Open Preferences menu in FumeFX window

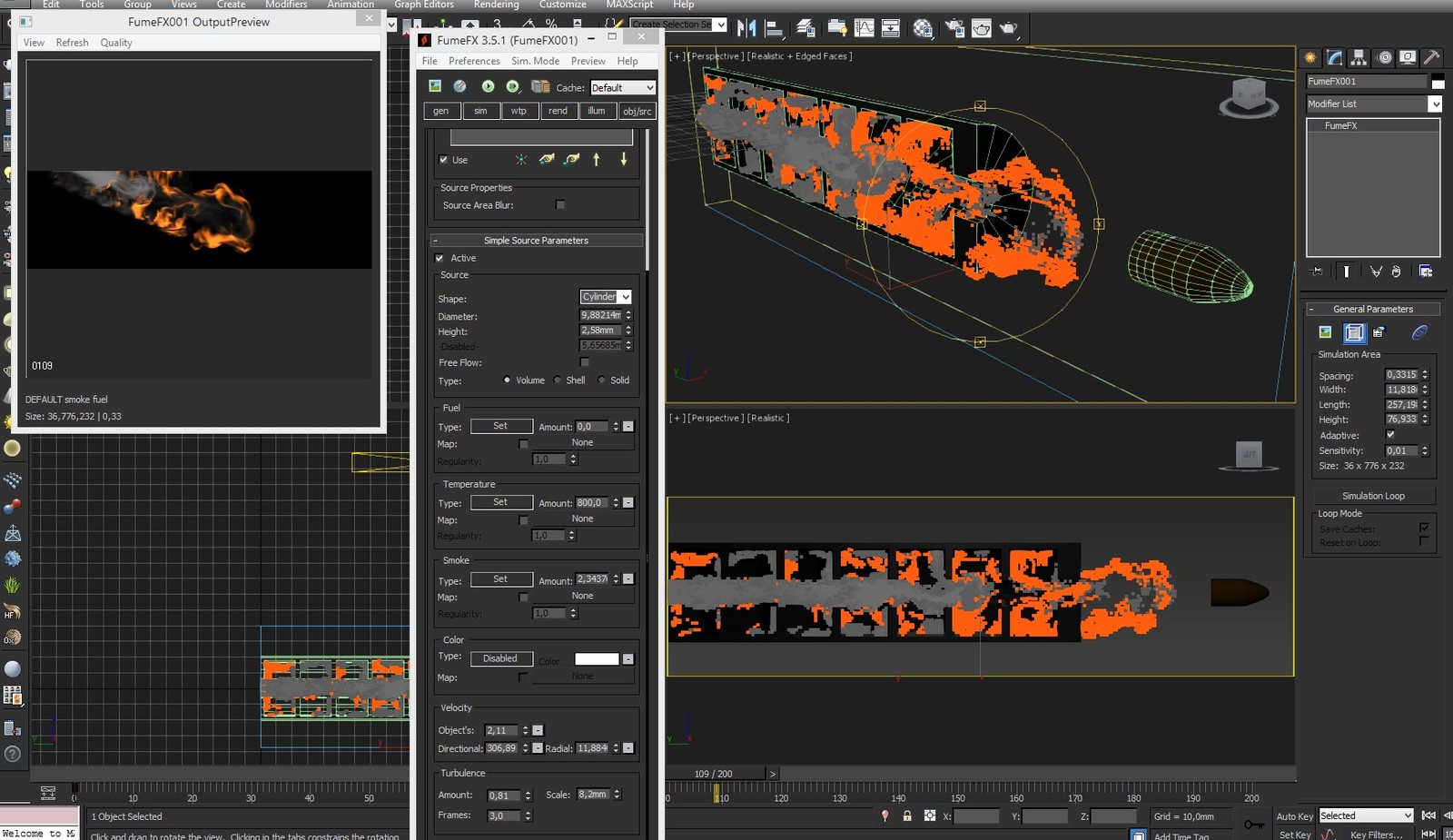[474, 61]
